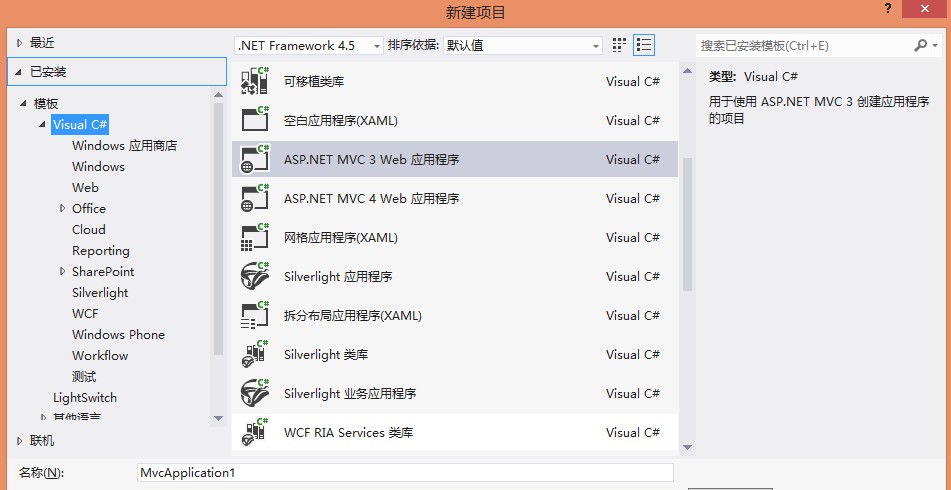Select the 网格应用程序(XAML) template icon
Viewport: 951px width, 490px height.
[255, 237]
